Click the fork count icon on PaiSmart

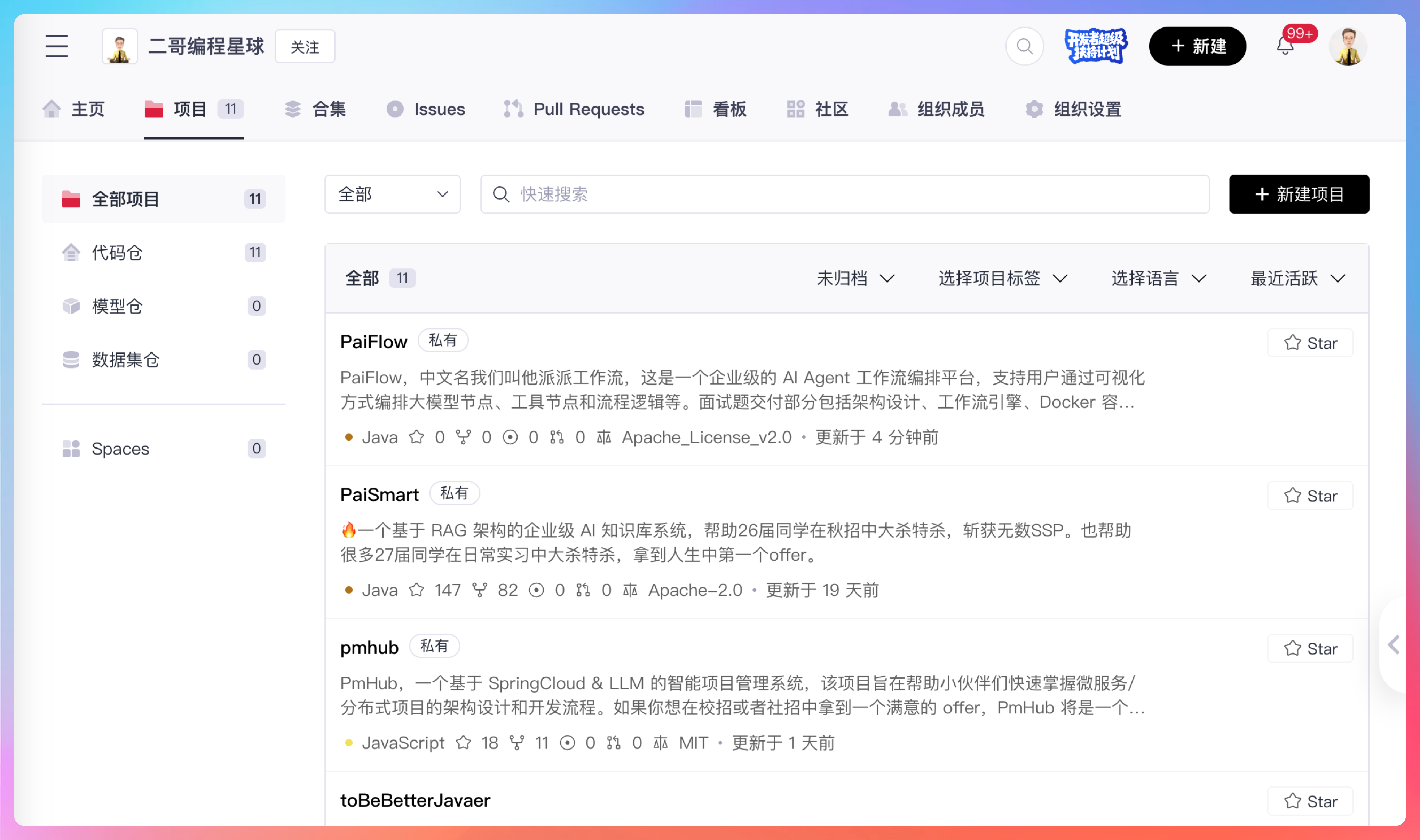click(480, 591)
